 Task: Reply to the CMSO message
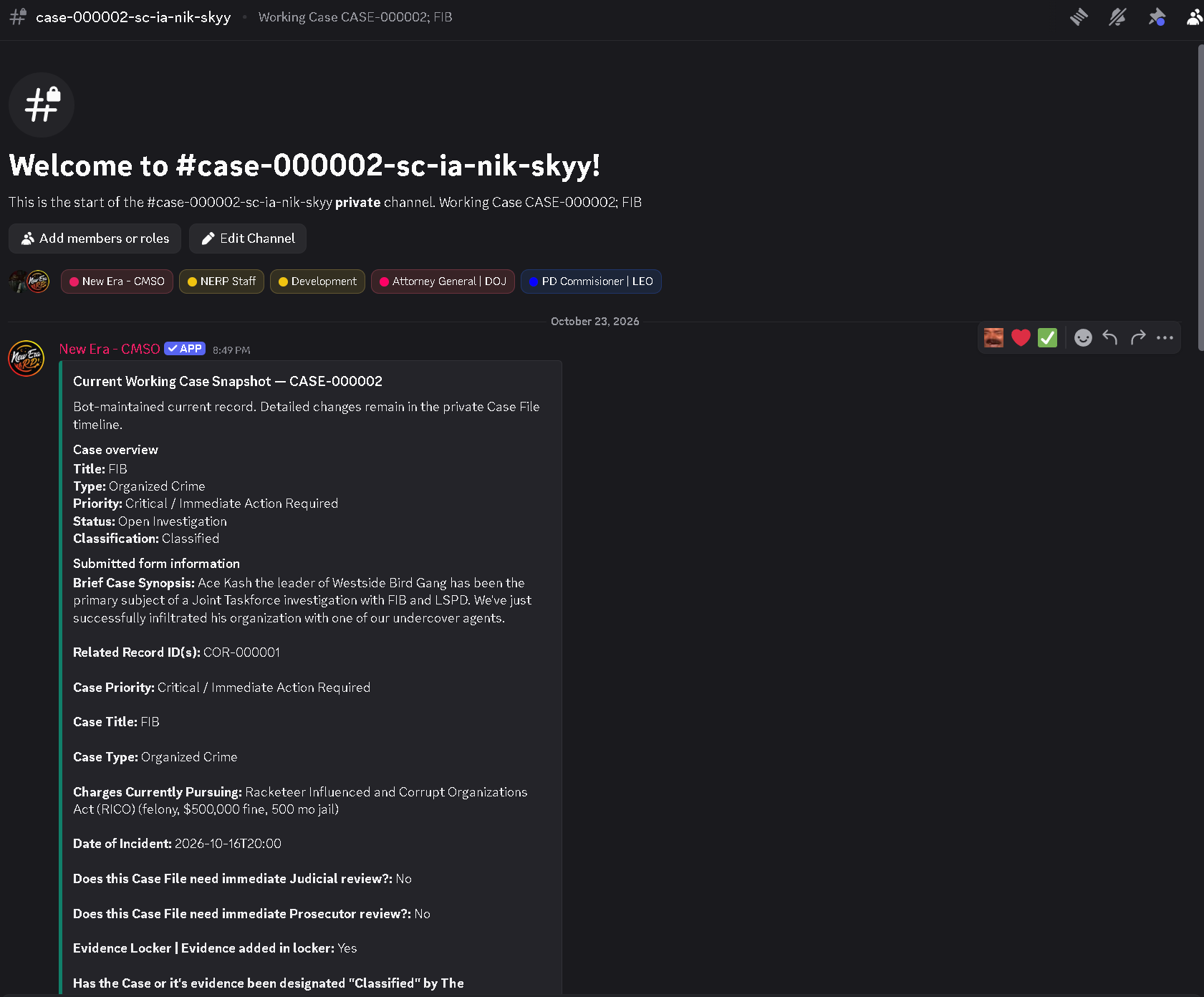pyautogui.click(x=1110, y=337)
